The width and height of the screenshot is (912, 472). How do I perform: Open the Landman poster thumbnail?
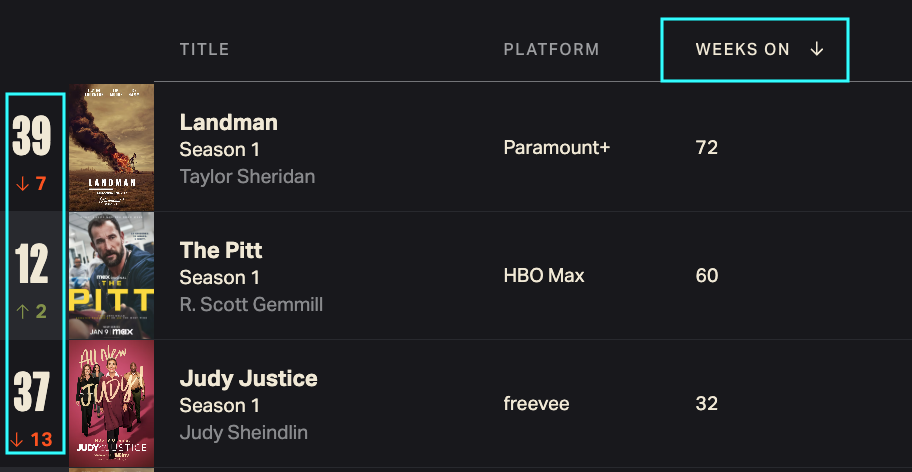[x=111, y=147]
